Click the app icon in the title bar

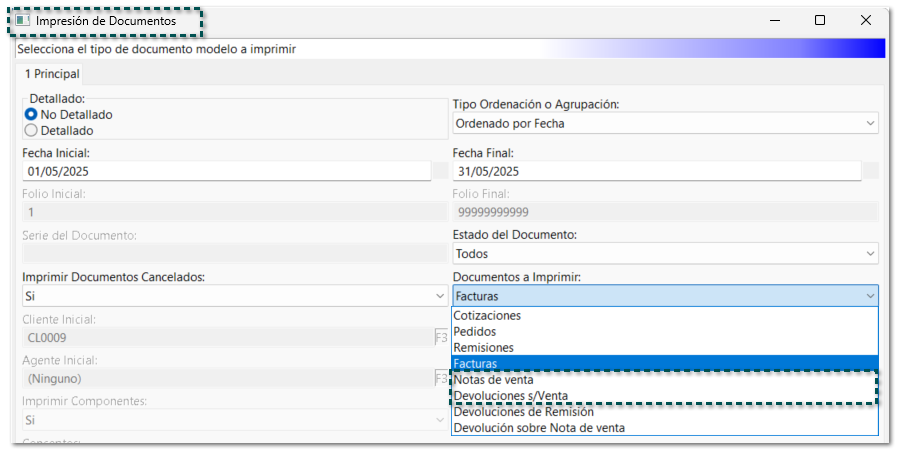pyautogui.click(x=22, y=20)
